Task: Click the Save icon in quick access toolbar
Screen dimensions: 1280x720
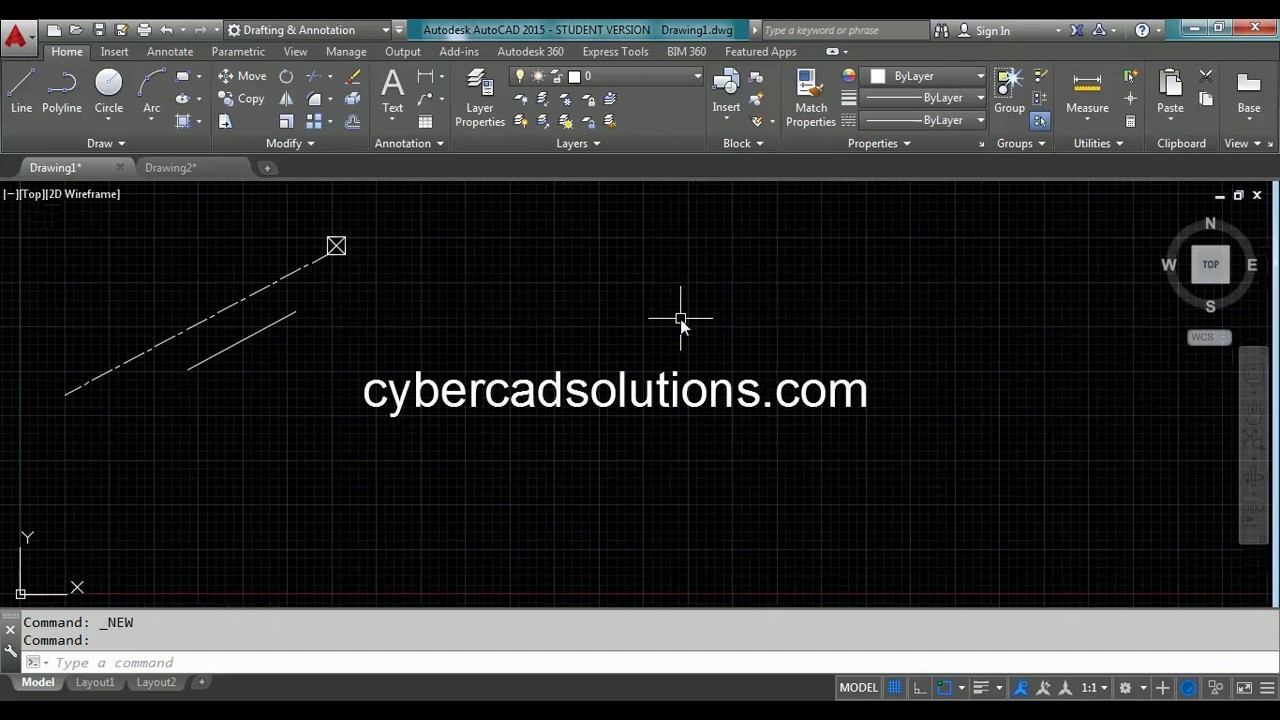Action: (99, 30)
